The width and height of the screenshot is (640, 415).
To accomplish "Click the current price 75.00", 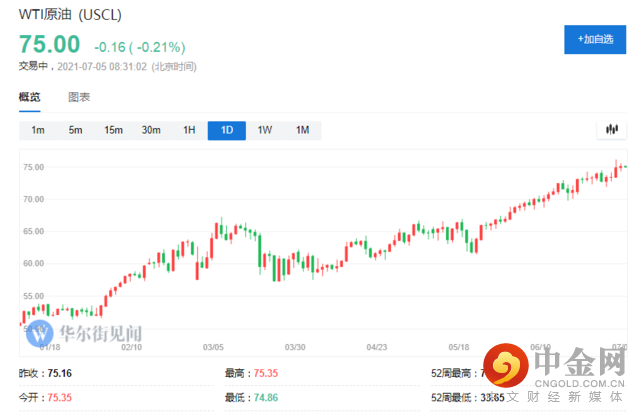I will tap(49, 44).
